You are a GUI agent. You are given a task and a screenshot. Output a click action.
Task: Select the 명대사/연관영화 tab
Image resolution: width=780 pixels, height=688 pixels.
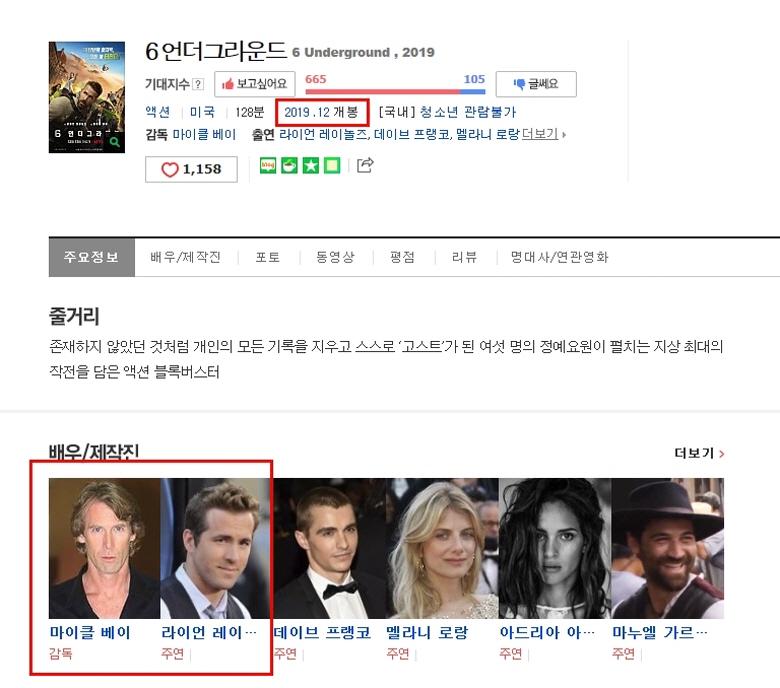pos(559,257)
